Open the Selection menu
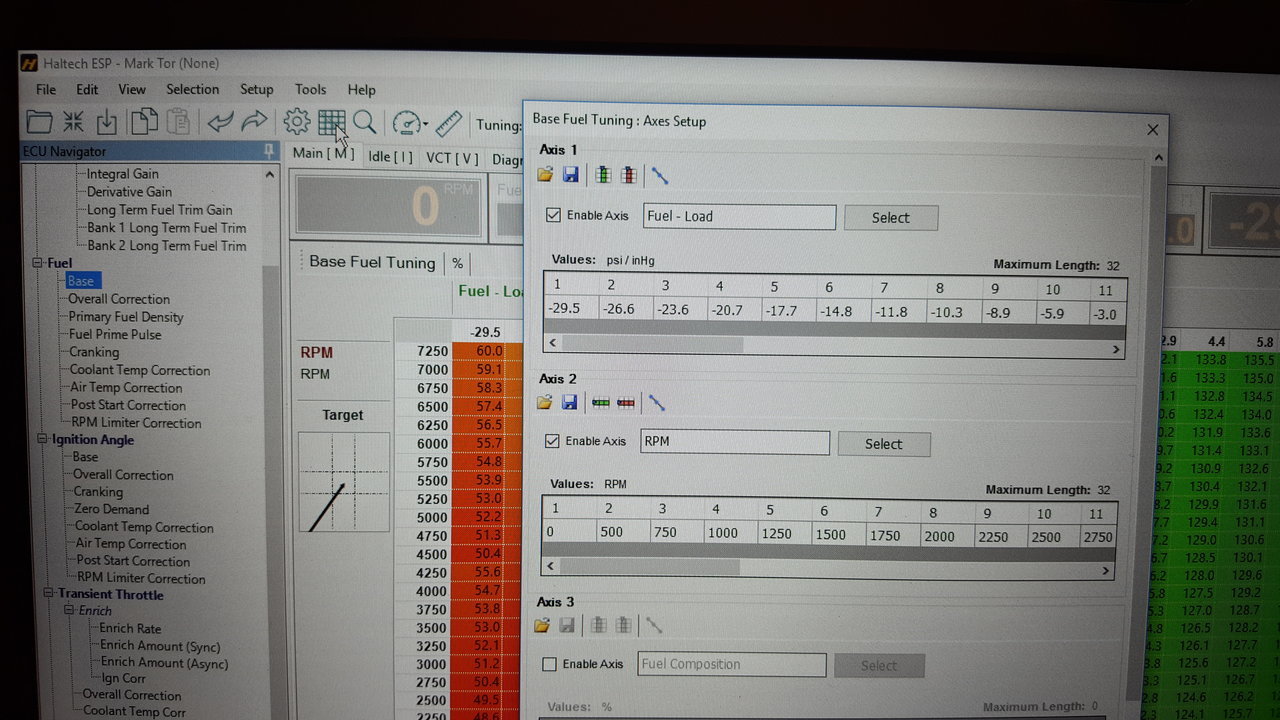 click(x=192, y=89)
